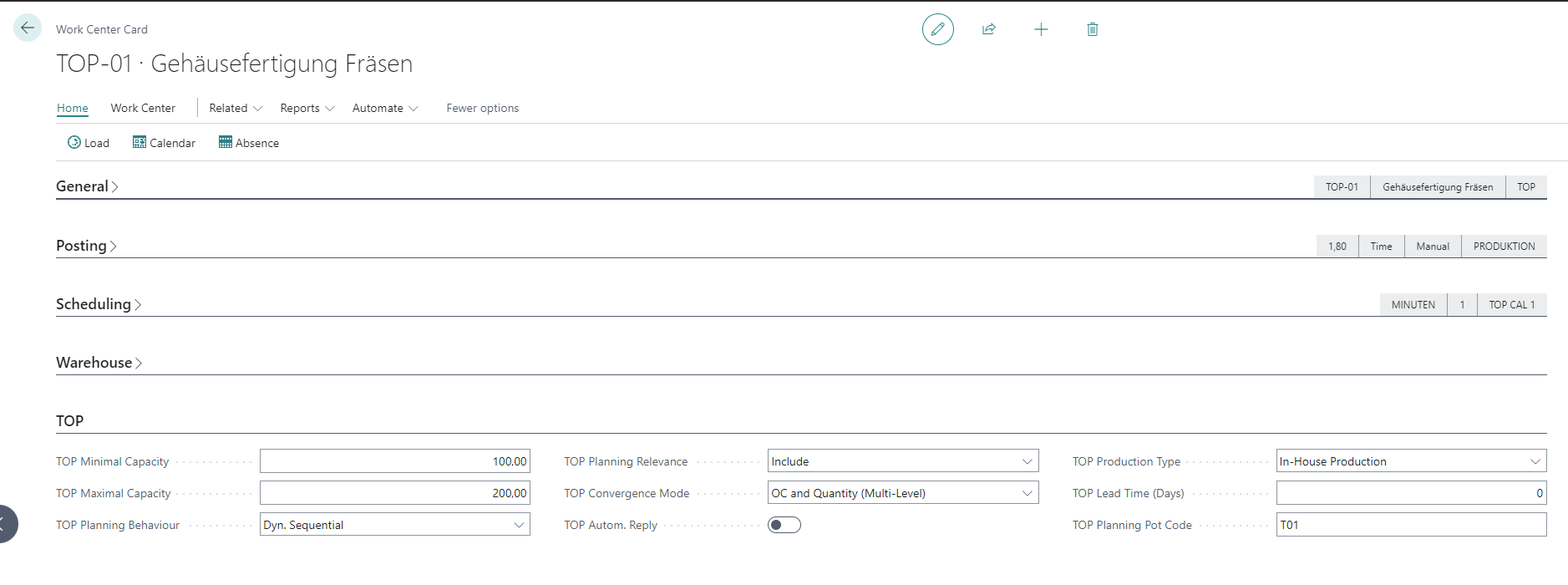Click the pencil edit icon
Image resolution: width=1568 pixels, height=585 pixels.
click(x=937, y=29)
